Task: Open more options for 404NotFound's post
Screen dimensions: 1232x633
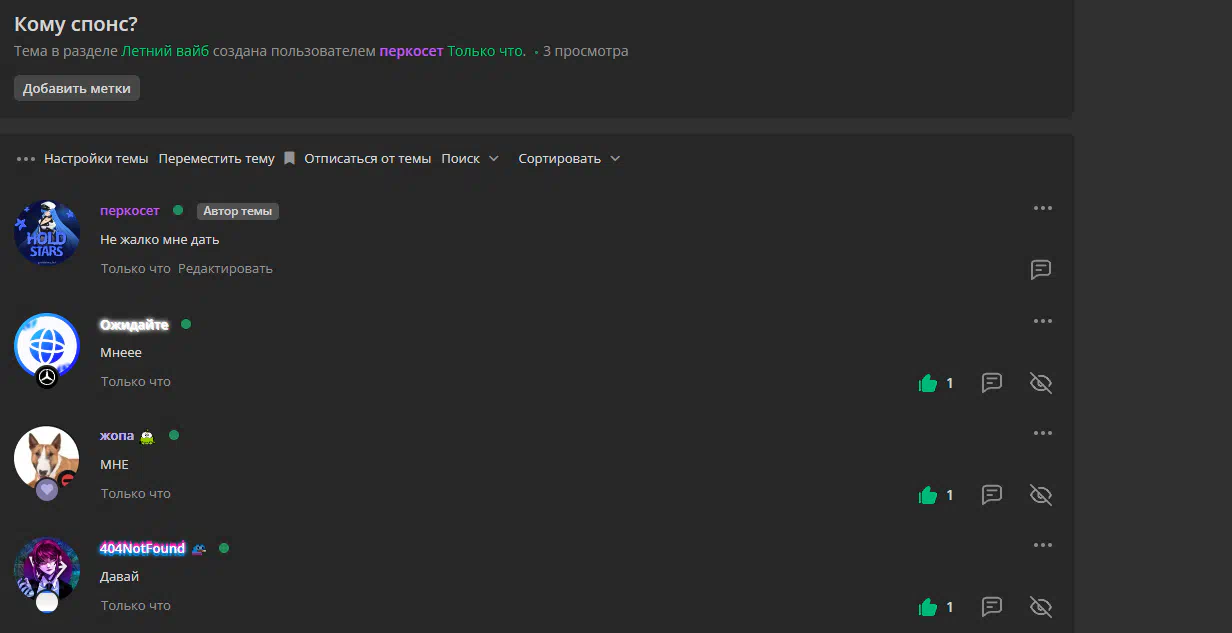Action: coord(1043,545)
